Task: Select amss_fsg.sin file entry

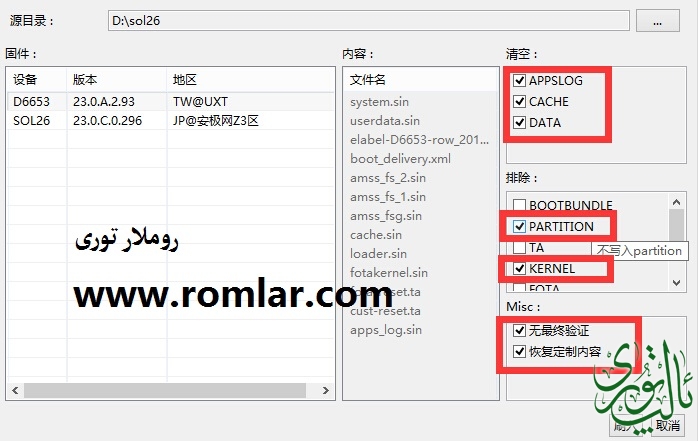Action: [x=386, y=216]
